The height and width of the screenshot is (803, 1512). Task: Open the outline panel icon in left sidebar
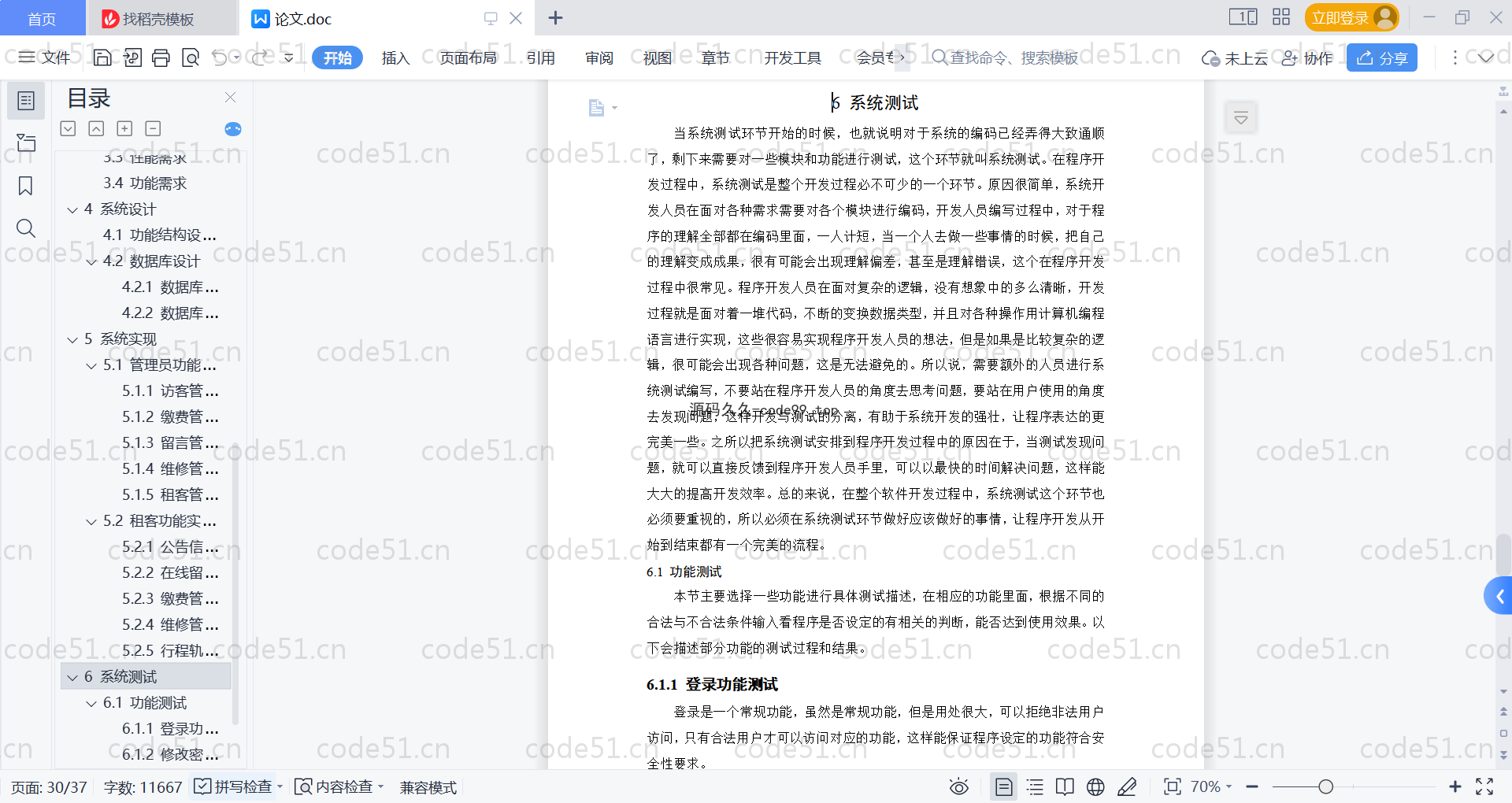[26, 101]
